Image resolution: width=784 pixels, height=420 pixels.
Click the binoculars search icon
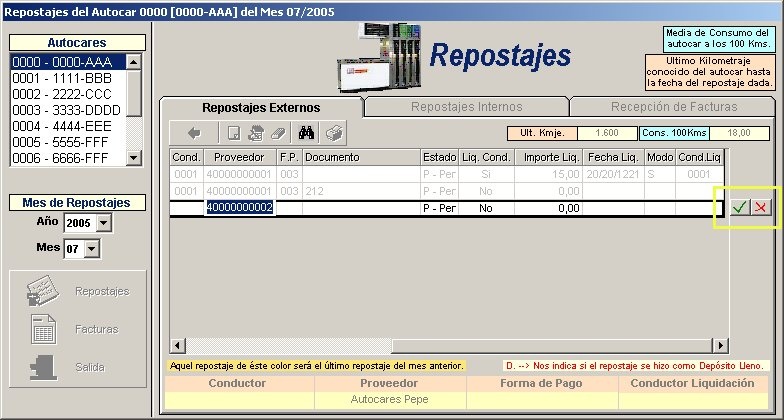tap(306, 133)
